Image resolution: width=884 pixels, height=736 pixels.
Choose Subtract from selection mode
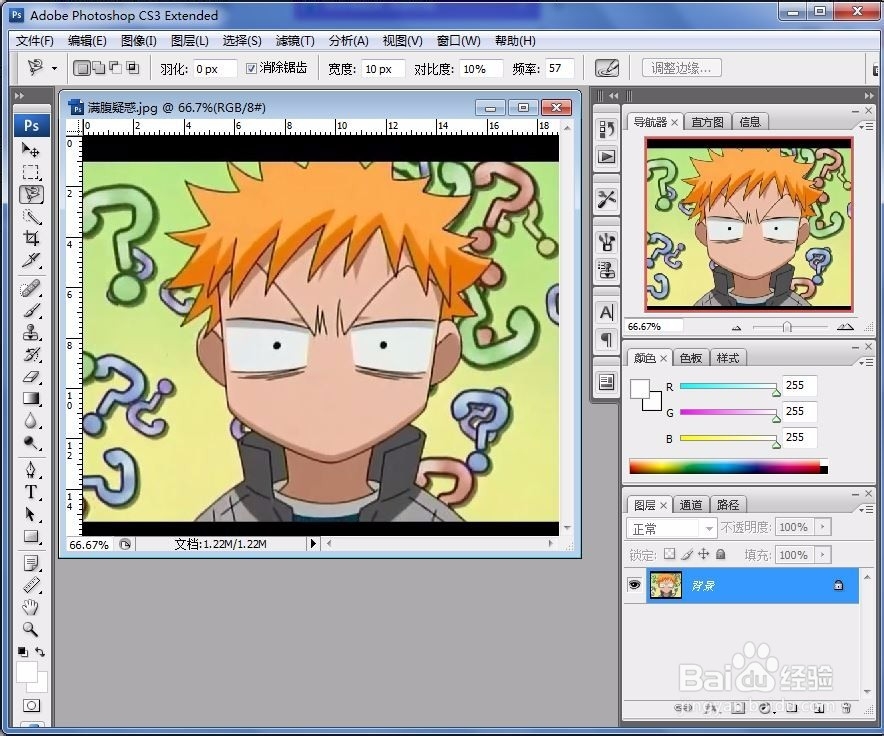click(116, 68)
